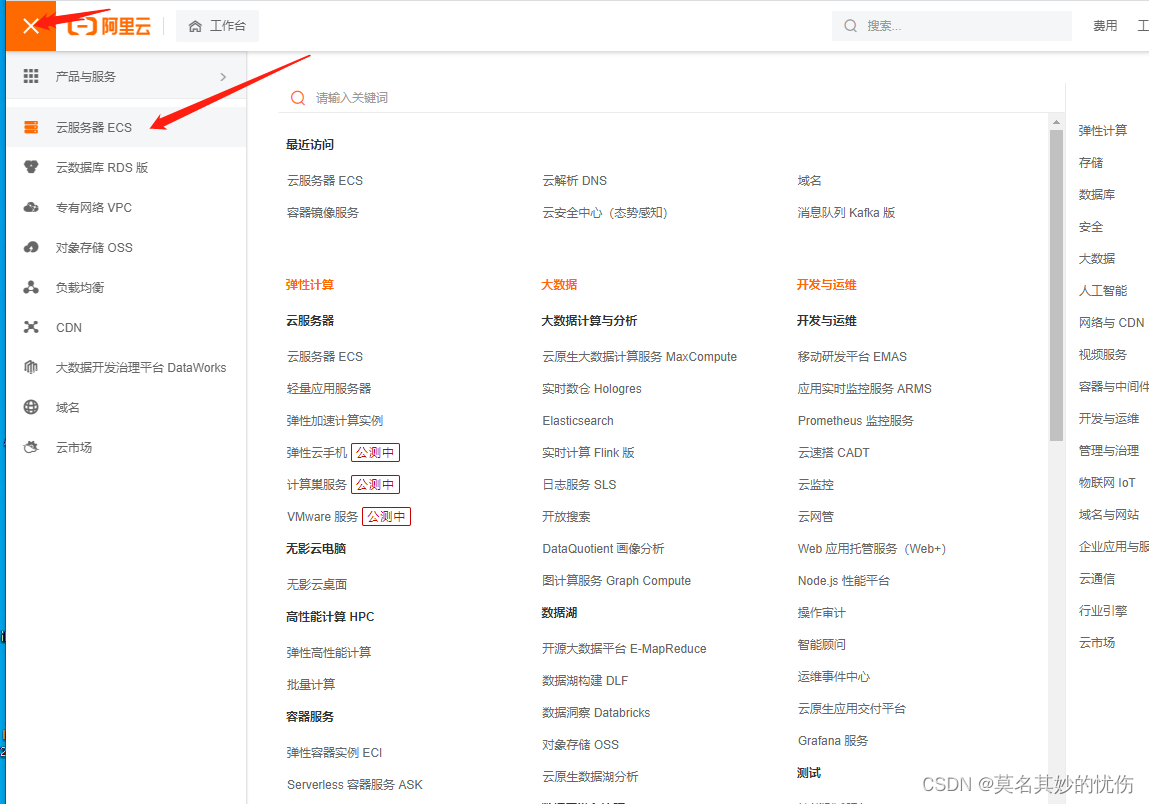Focus the 请输入关键词 input field
The image size is (1149, 804).
point(670,97)
